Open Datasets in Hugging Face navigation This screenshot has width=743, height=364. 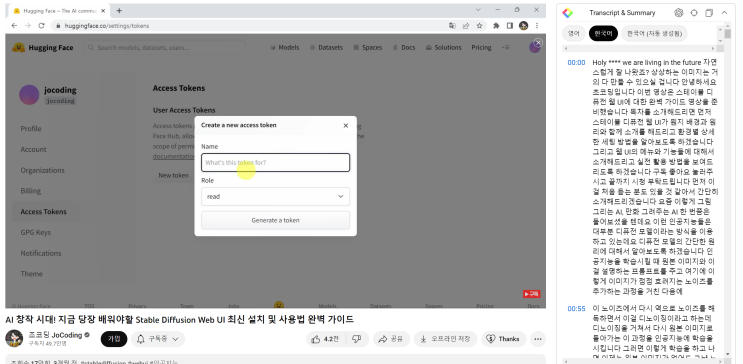pyautogui.click(x=326, y=47)
